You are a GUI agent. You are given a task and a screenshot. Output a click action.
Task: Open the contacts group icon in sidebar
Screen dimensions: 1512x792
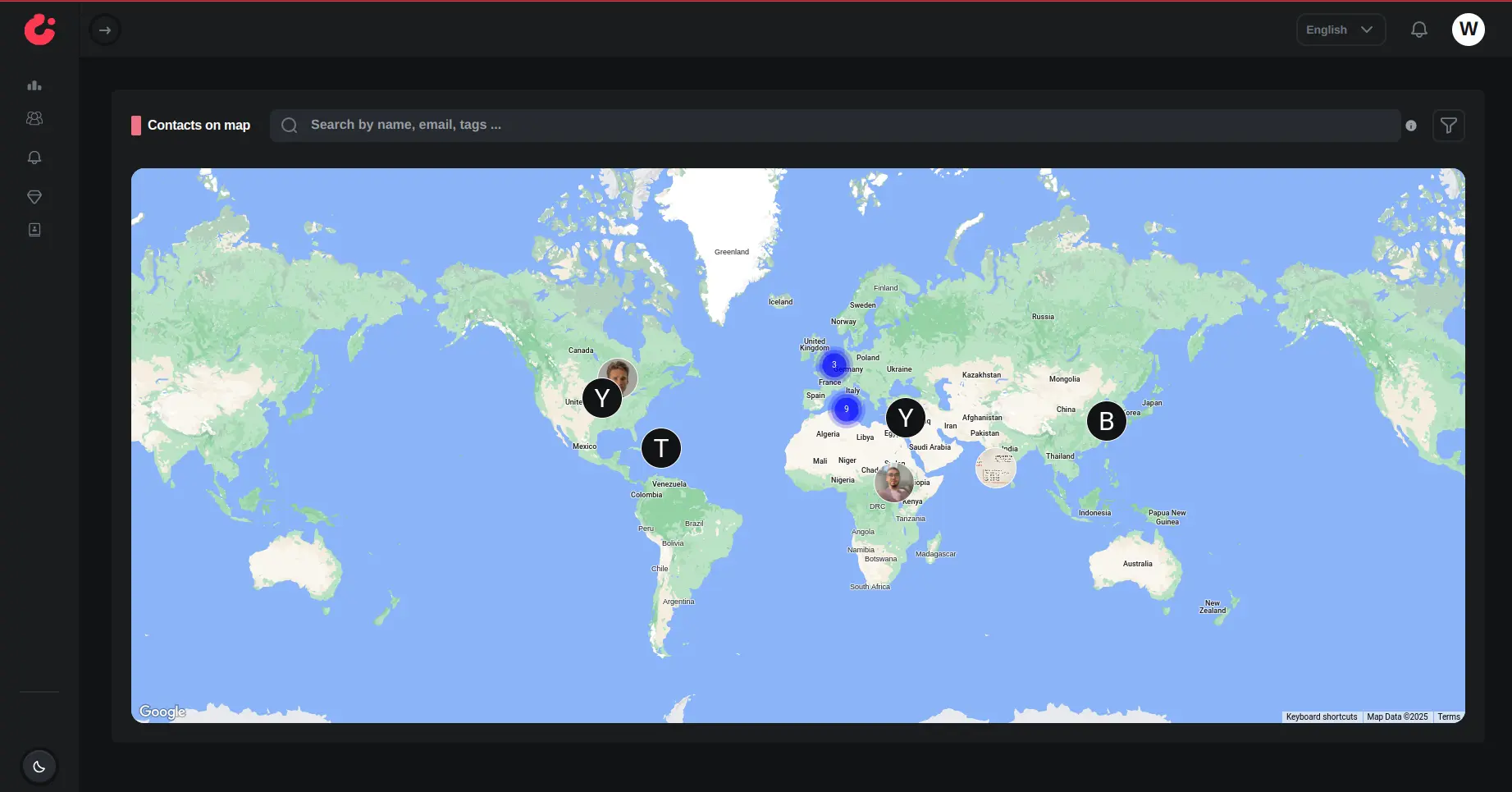34,118
